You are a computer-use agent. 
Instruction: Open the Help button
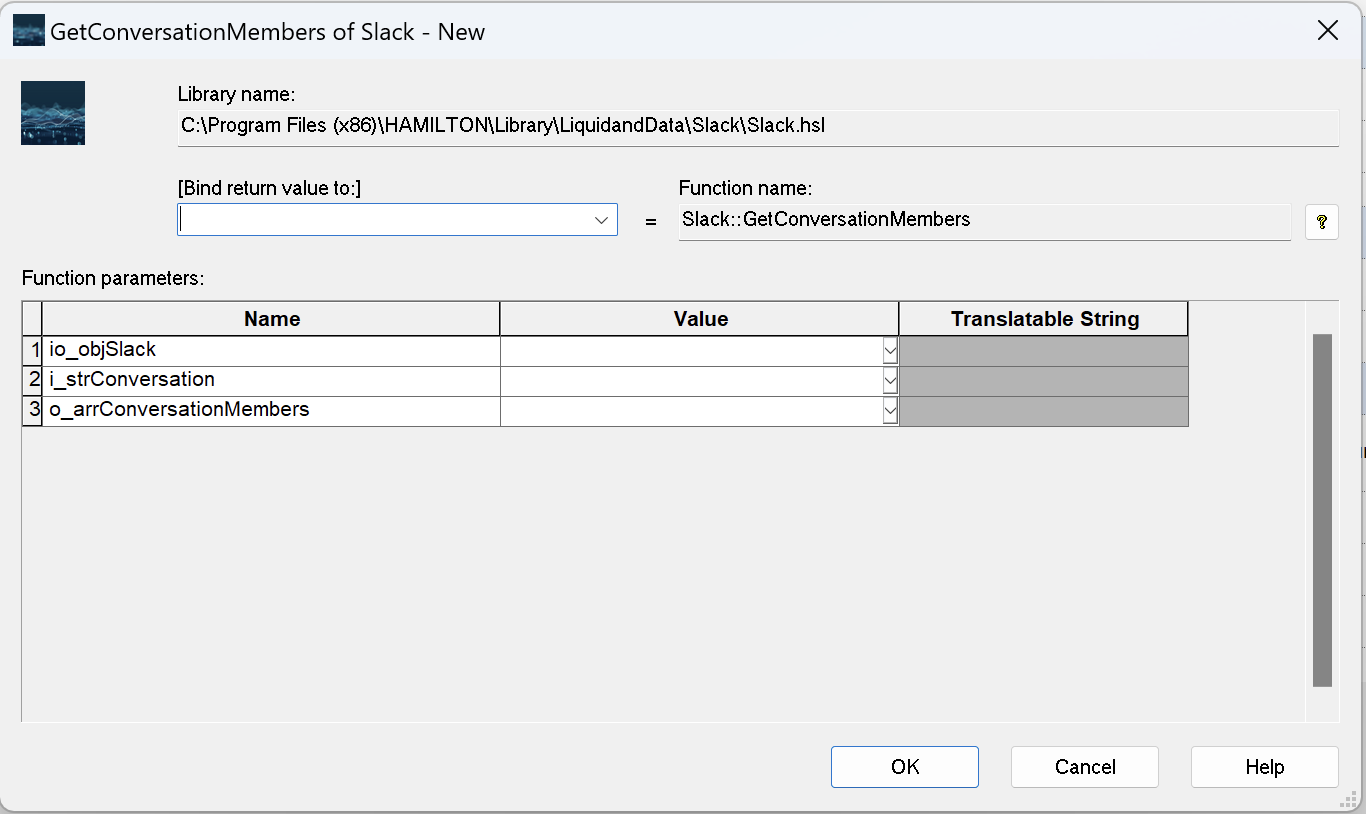(x=1265, y=767)
